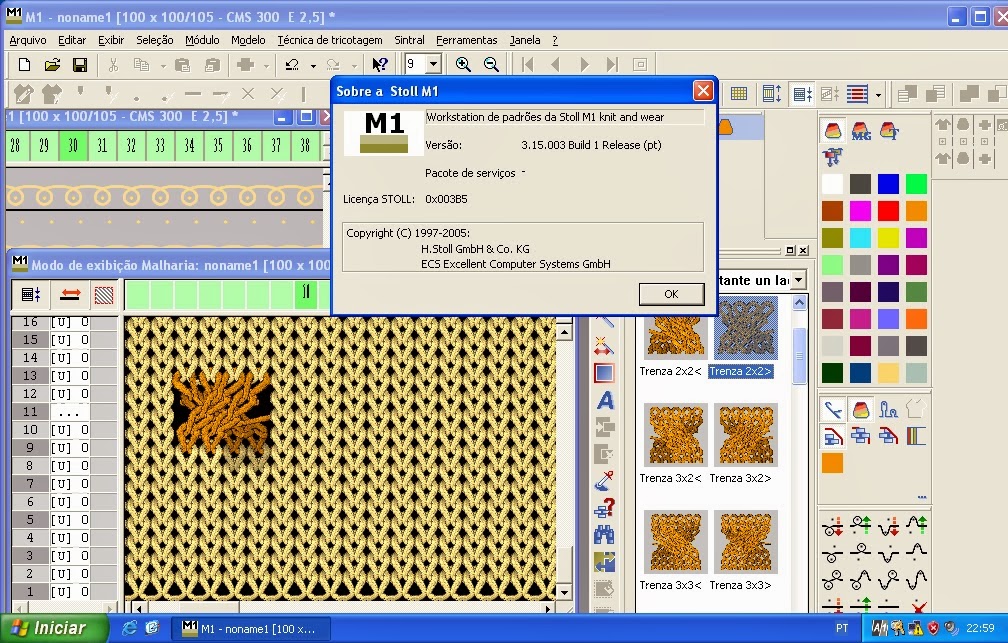Select the magenta color swatch
This screenshot has width=1008, height=643.
coord(860,210)
